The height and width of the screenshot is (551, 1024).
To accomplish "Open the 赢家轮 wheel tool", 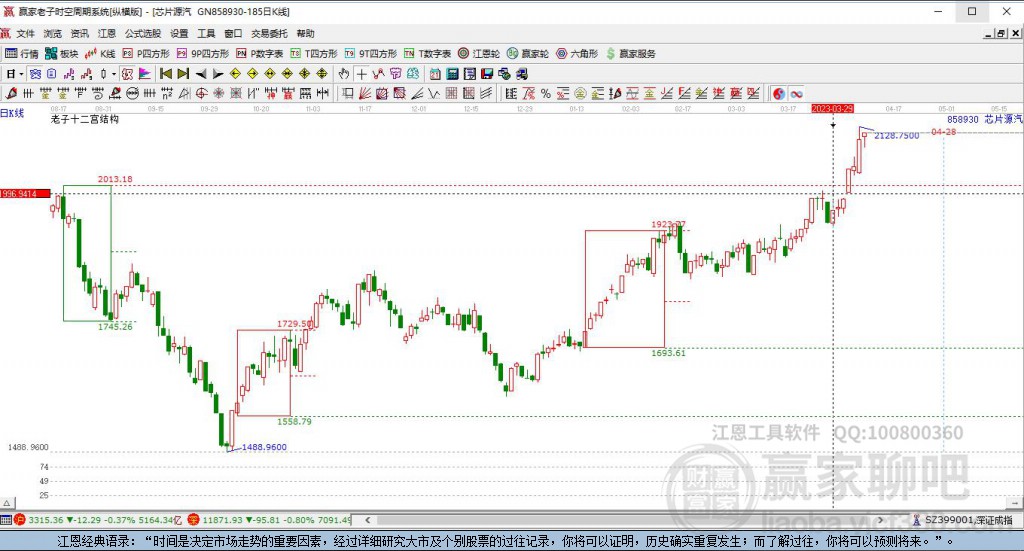I will point(528,54).
